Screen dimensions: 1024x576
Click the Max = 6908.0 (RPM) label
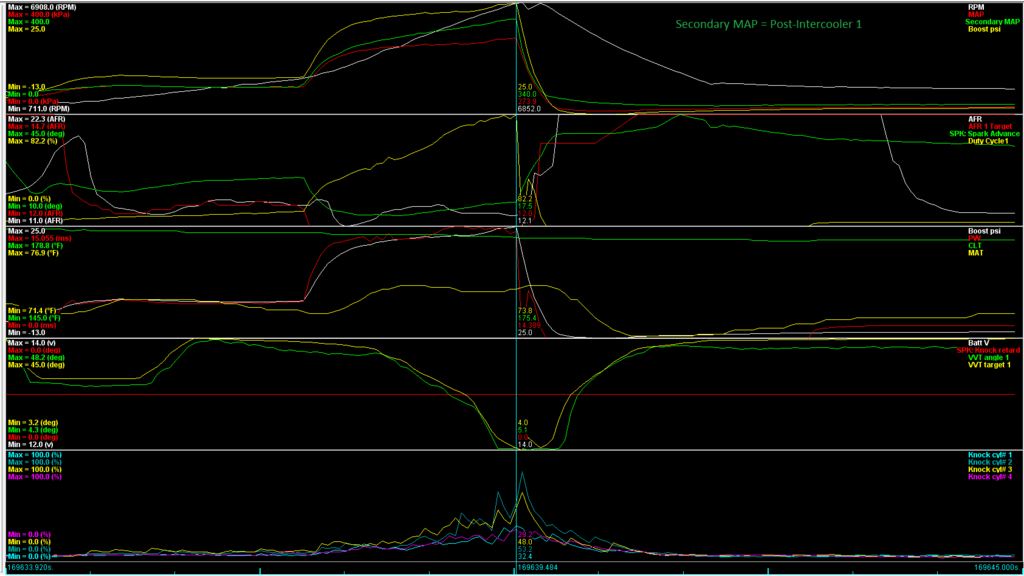coord(42,5)
